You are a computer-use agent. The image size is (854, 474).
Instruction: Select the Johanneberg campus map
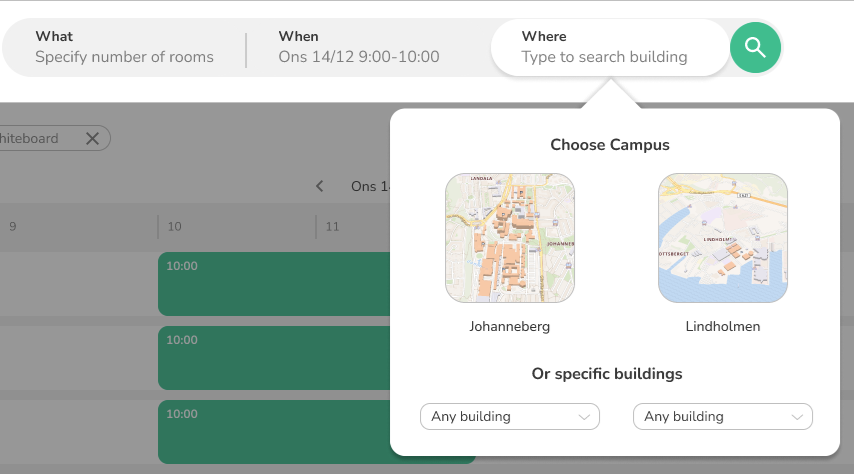(510, 238)
